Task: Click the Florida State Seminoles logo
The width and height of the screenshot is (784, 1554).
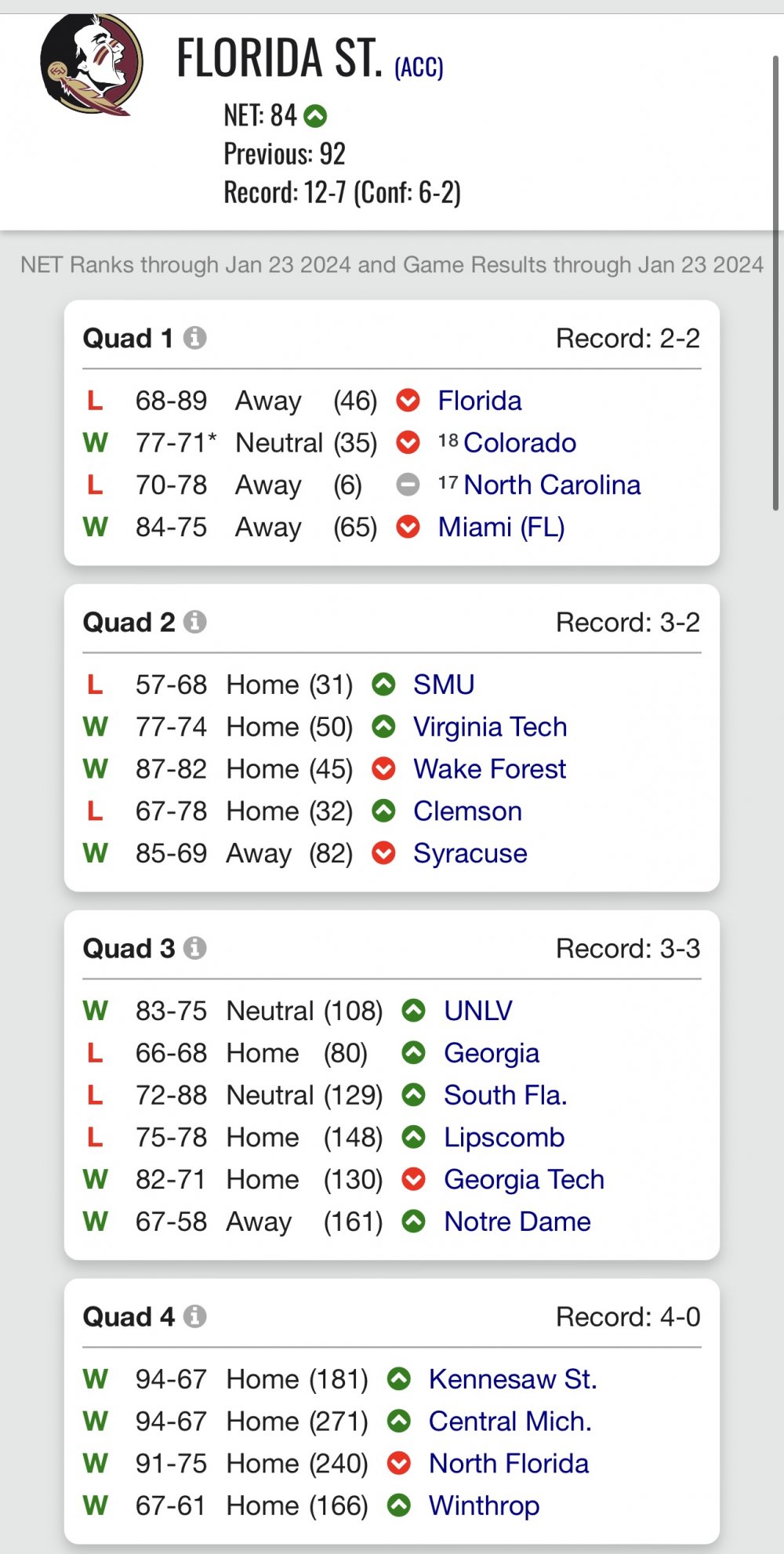Action: coord(92,65)
